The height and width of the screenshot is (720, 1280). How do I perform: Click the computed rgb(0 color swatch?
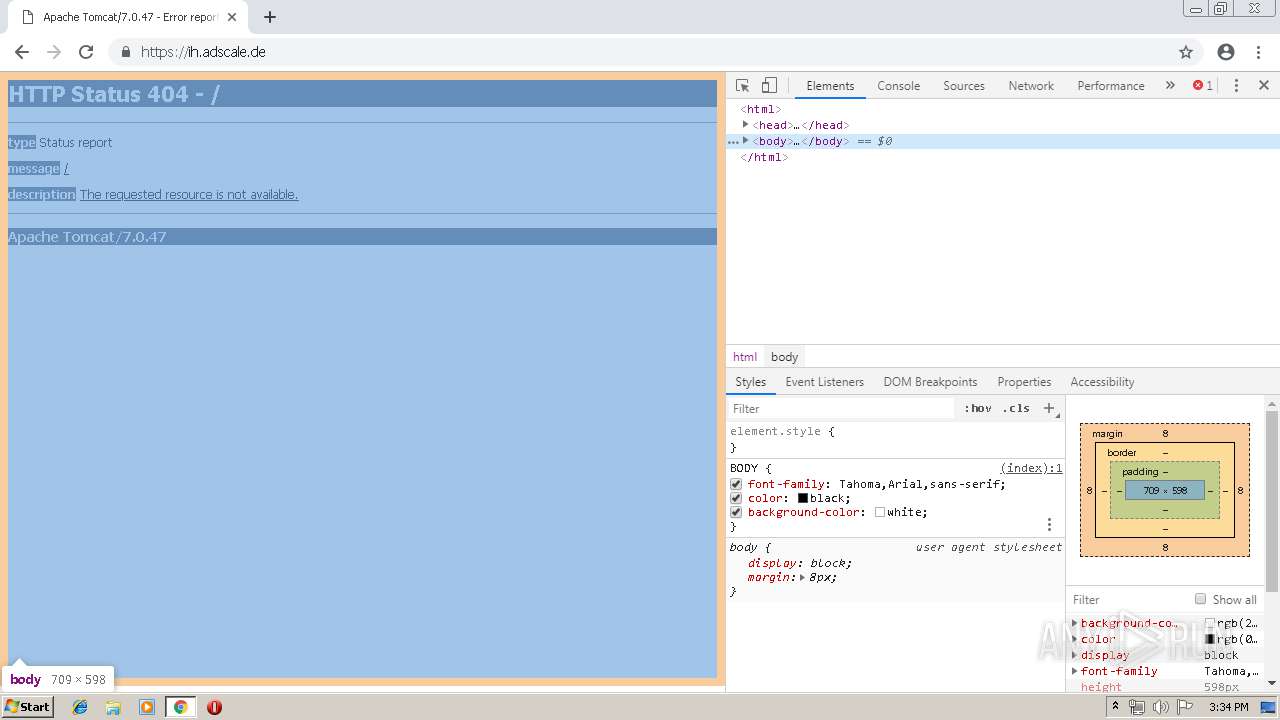[x=1210, y=639]
